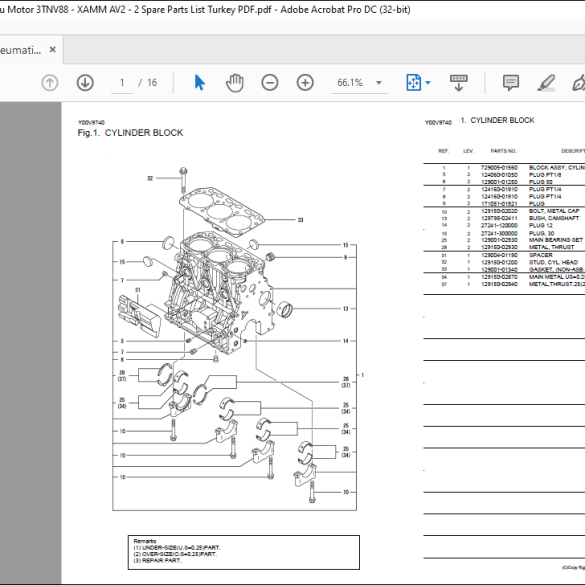Zoom out with the minus icon
Image resolution: width=585 pixels, height=585 pixels.
tap(270, 82)
